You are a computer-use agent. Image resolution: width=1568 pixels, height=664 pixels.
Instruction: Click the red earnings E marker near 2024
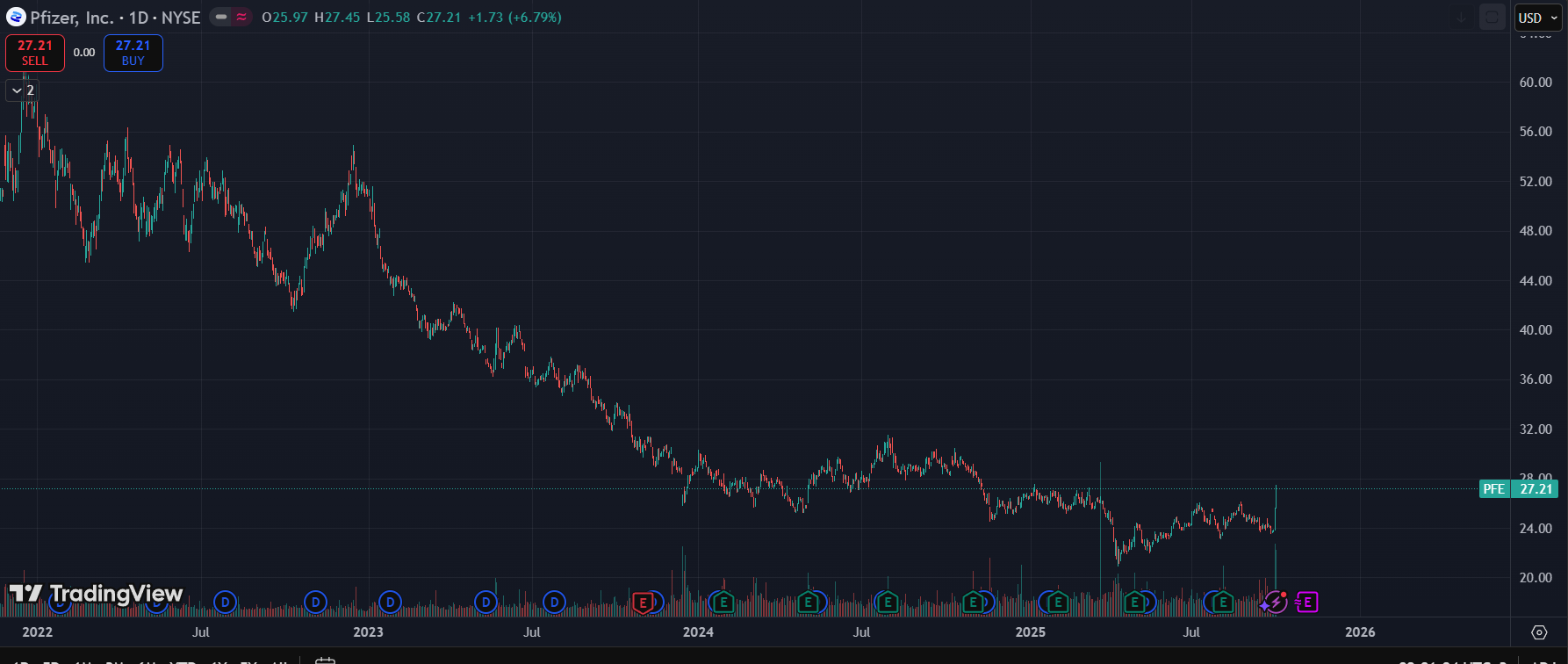pyautogui.click(x=644, y=603)
